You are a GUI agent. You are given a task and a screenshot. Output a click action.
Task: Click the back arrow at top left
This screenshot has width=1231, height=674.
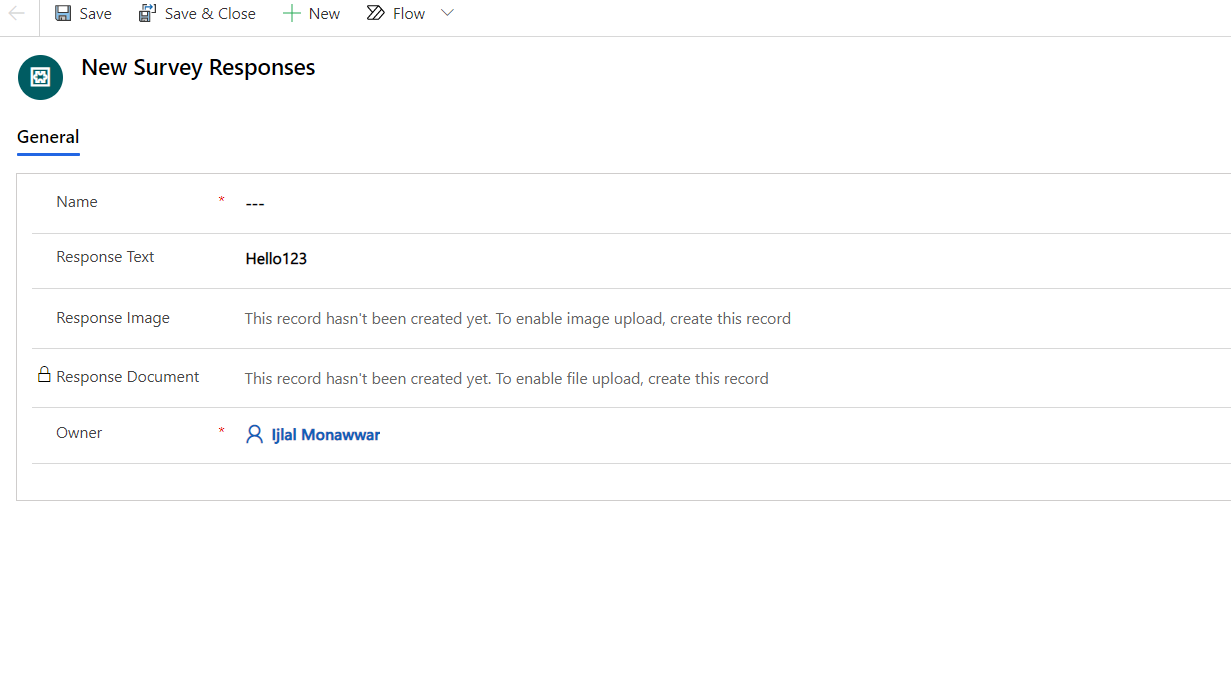pyautogui.click(x=14, y=12)
